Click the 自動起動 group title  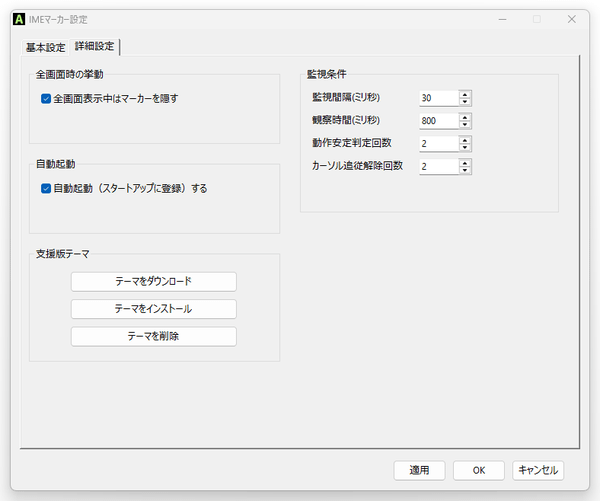coord(55,164)
